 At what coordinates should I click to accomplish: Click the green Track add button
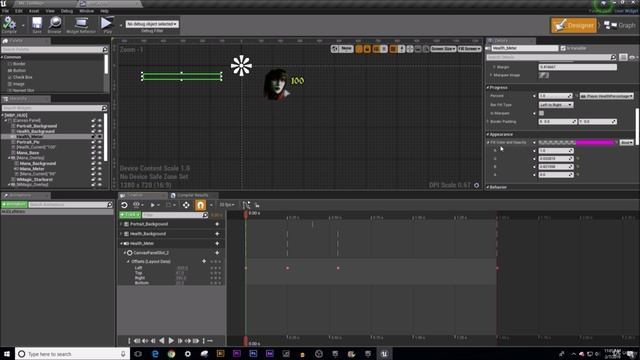coord(130,215)
